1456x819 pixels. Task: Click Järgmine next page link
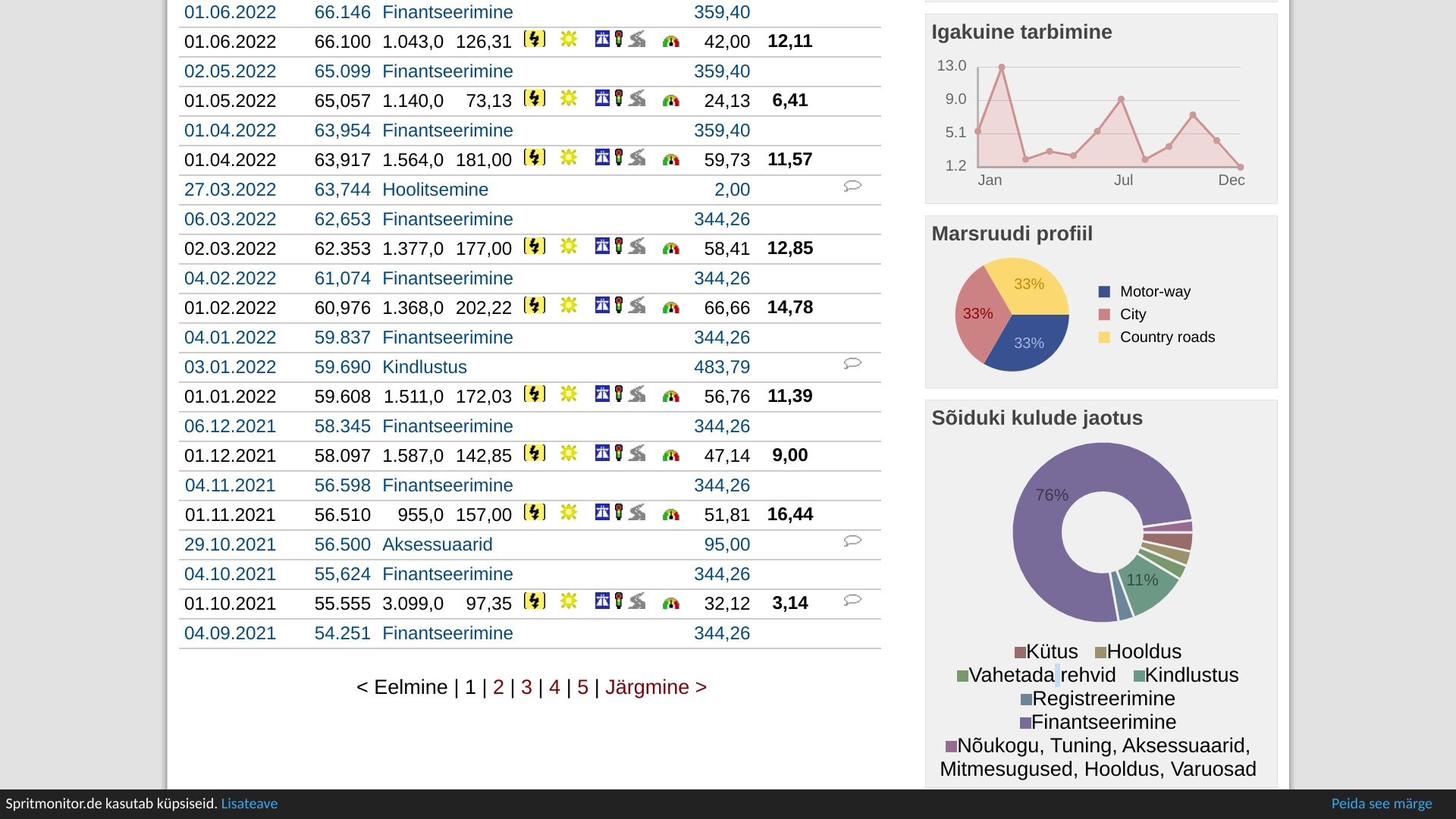(x=655, y=687)
